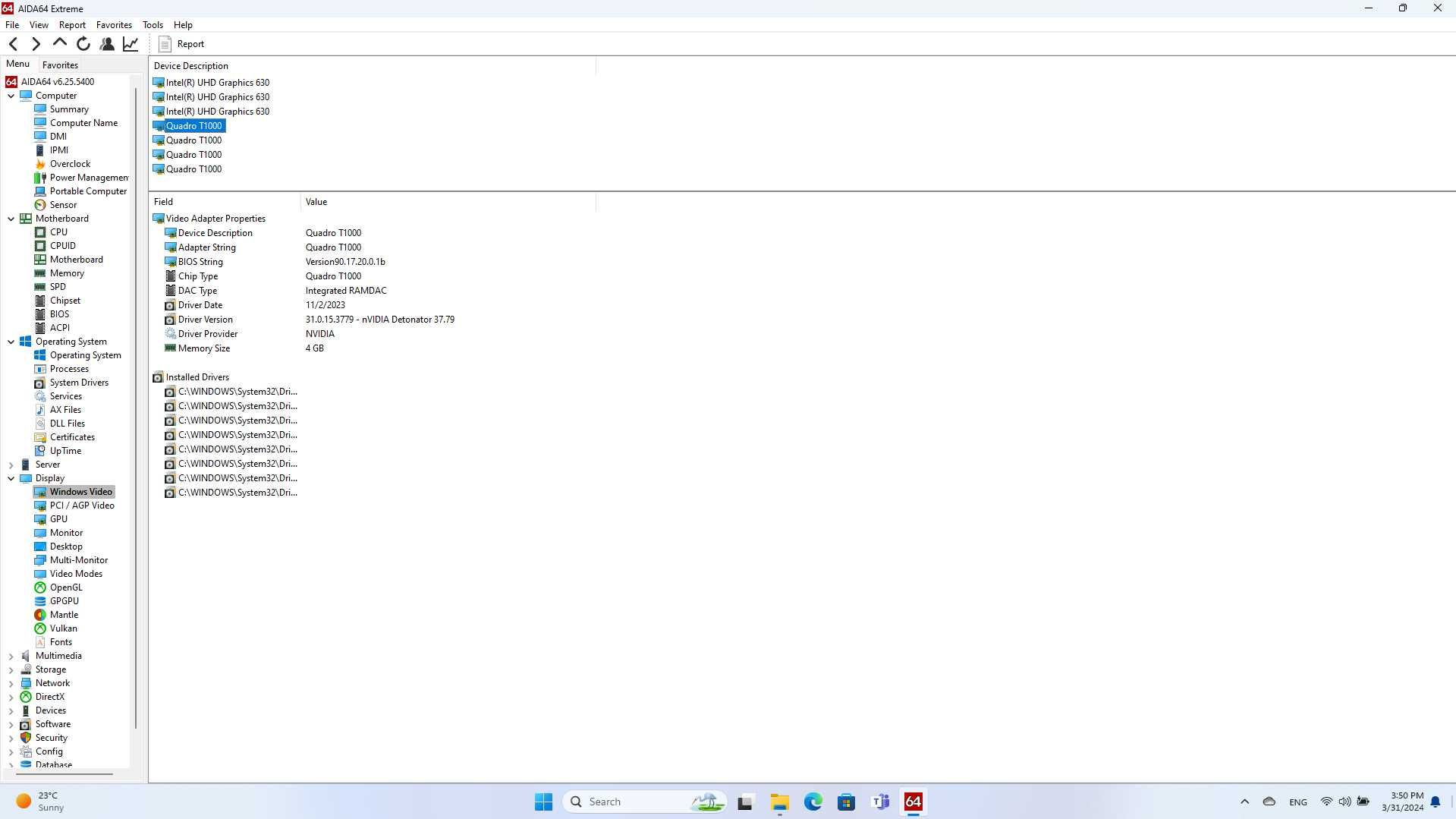This screenshot has width=1456, height=819.
Task: Open the File menu
Action: point(12,25)
